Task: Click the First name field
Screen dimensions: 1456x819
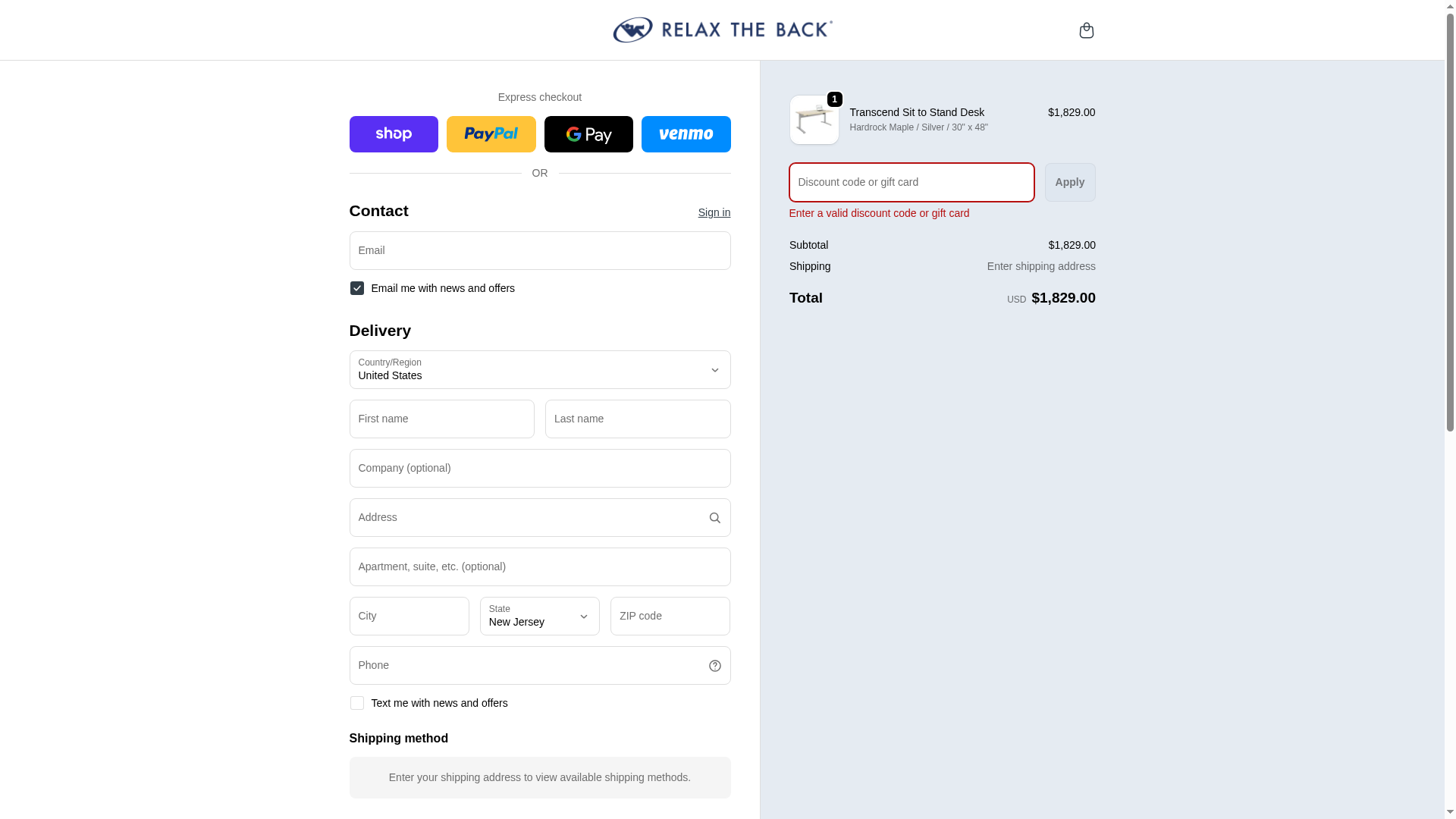Action: pyautogui.click(x=441, y=419)
